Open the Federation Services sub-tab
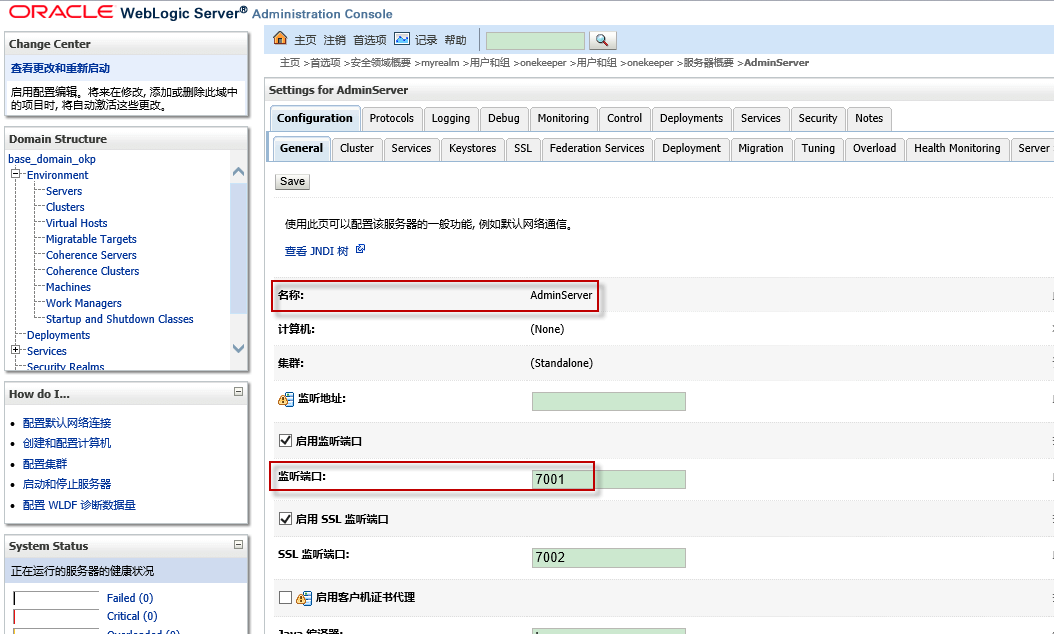 click(x=597, y=149)
